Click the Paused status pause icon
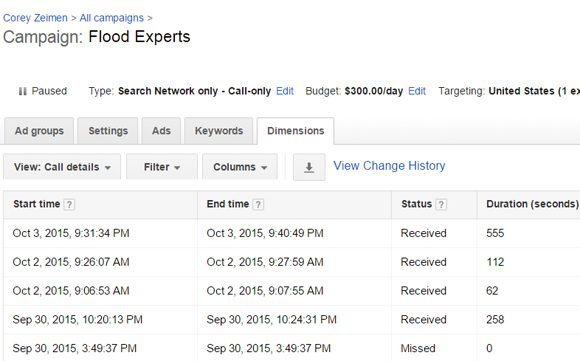This screenshot has height=361, width=580. [x=23, y=91]
